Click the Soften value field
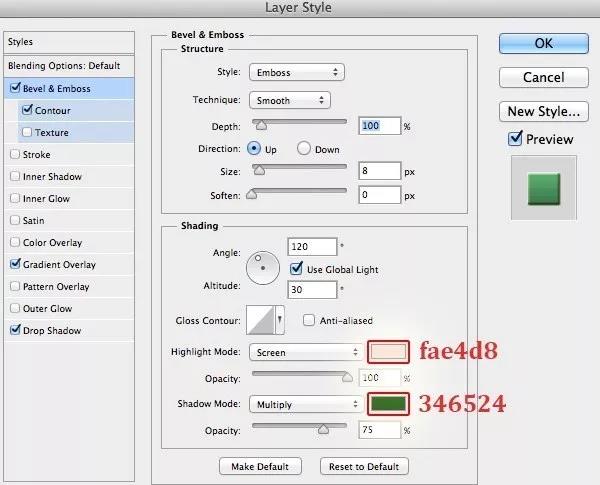600x485 pixels. coord(380,195)
